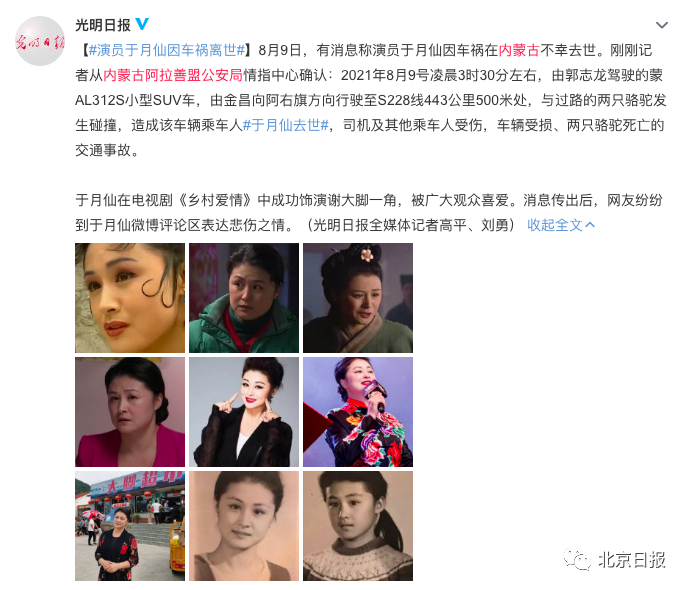The height and width of the screenshot is (590, 687).
Task: Open photo of woman pointing at cheeks
Action: pyautogui.click(x=244, y=412)
